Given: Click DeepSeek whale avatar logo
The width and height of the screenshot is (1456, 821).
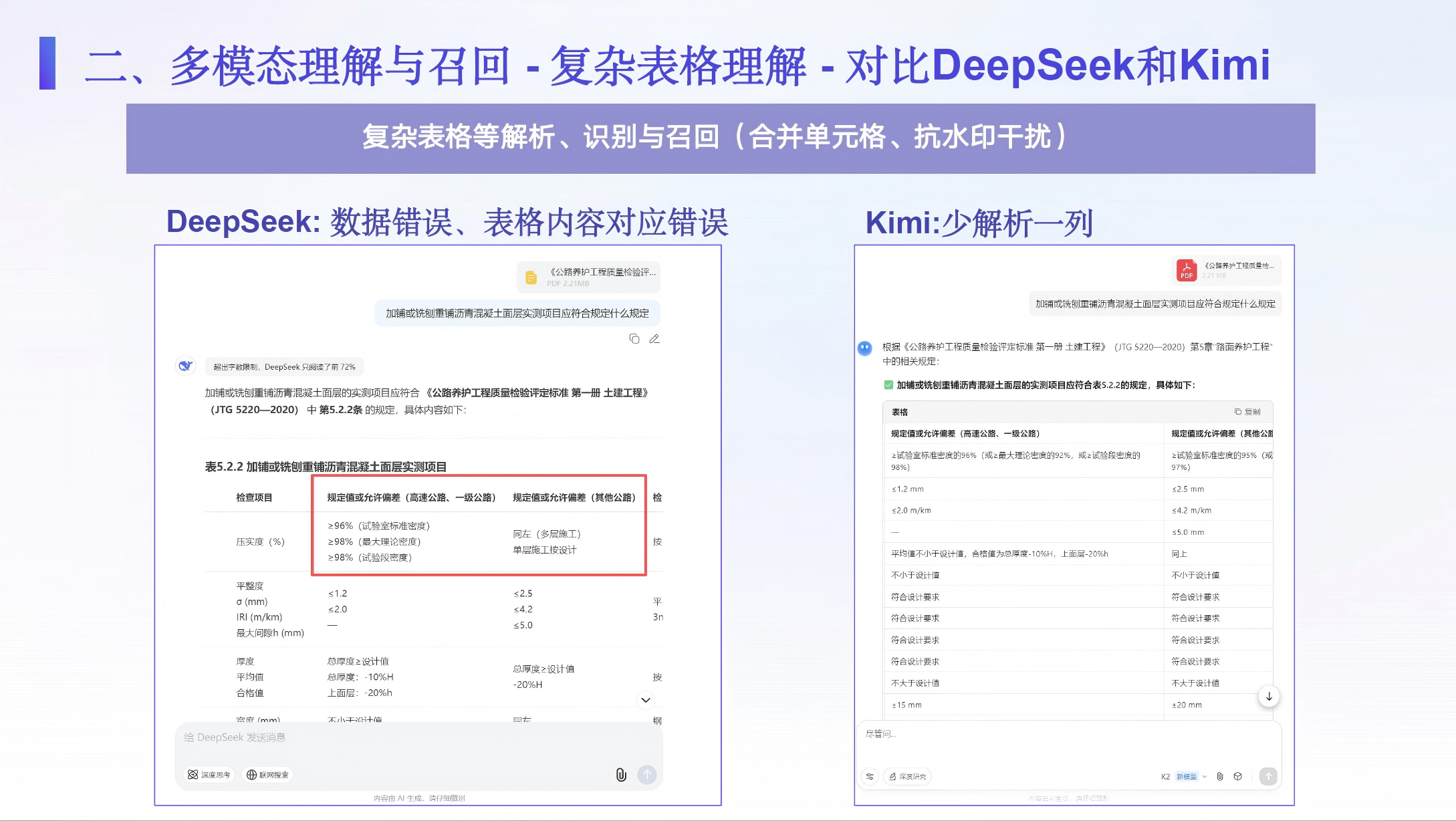Looking at the screenshot, I should (x=185, y=366).
